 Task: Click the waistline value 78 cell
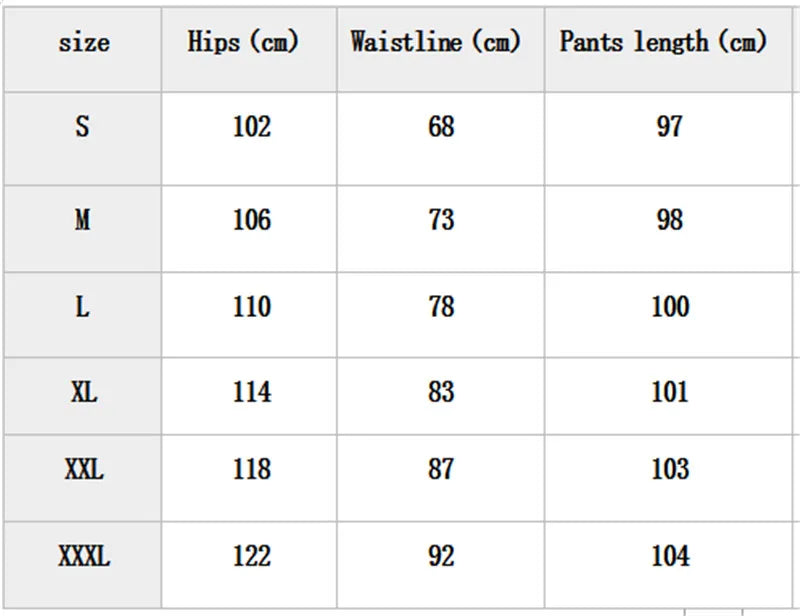(x=441, y=307)
